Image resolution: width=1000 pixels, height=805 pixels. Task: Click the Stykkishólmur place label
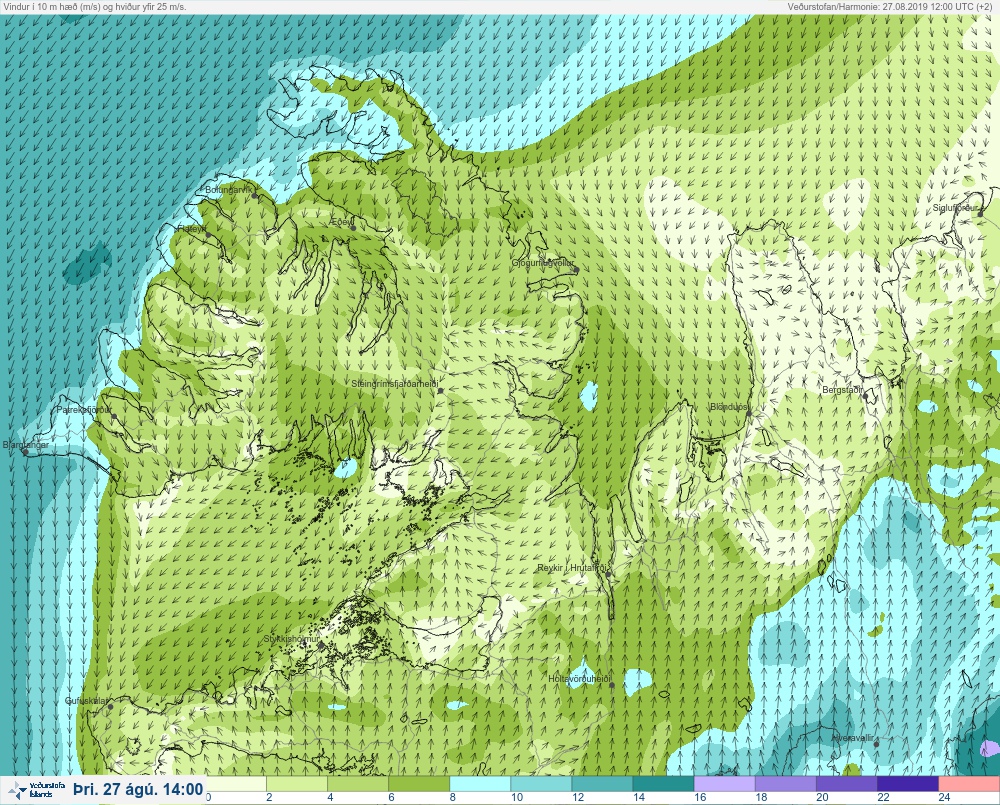tap(291, 639)
